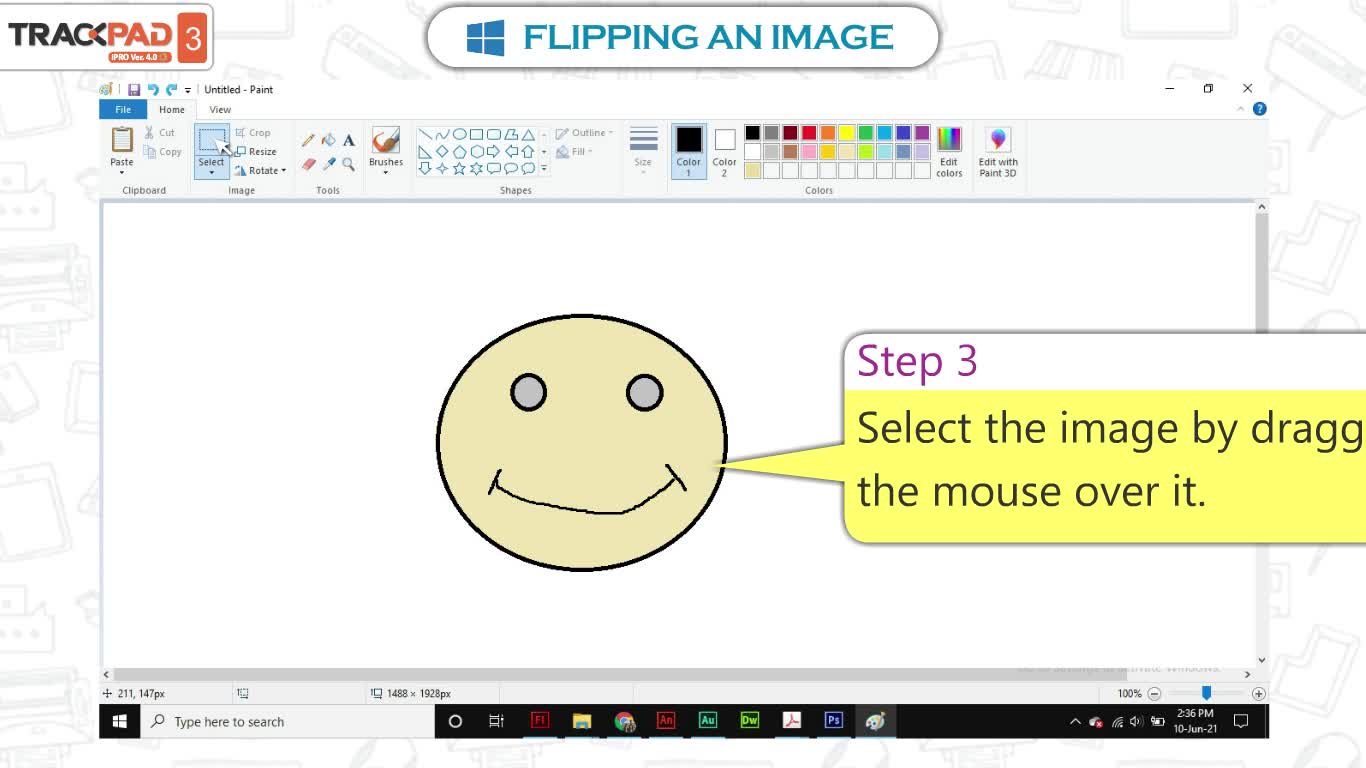This screenshot has width=1366, height=768.
Task: Click Save icon in quick access toolbar
Action: coord(134,90)
